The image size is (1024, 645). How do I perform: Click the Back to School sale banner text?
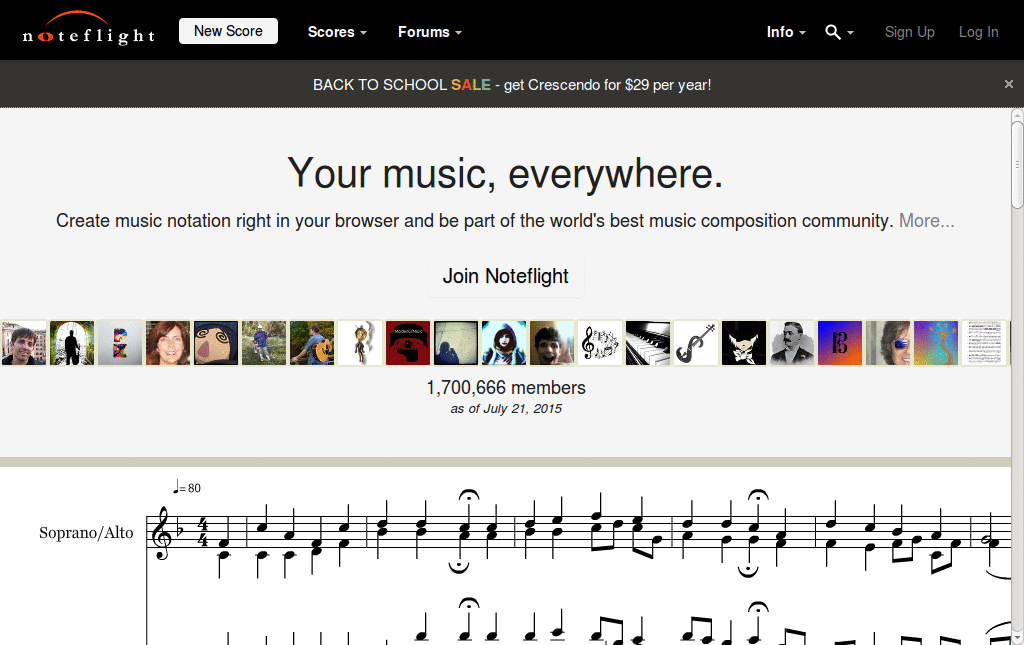[512, 85]
